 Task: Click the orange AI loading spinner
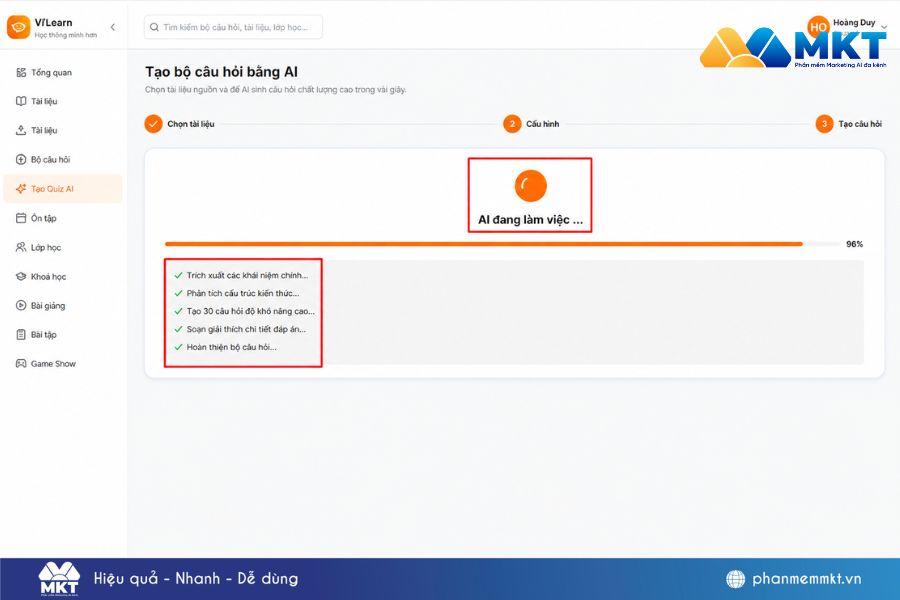530,186
